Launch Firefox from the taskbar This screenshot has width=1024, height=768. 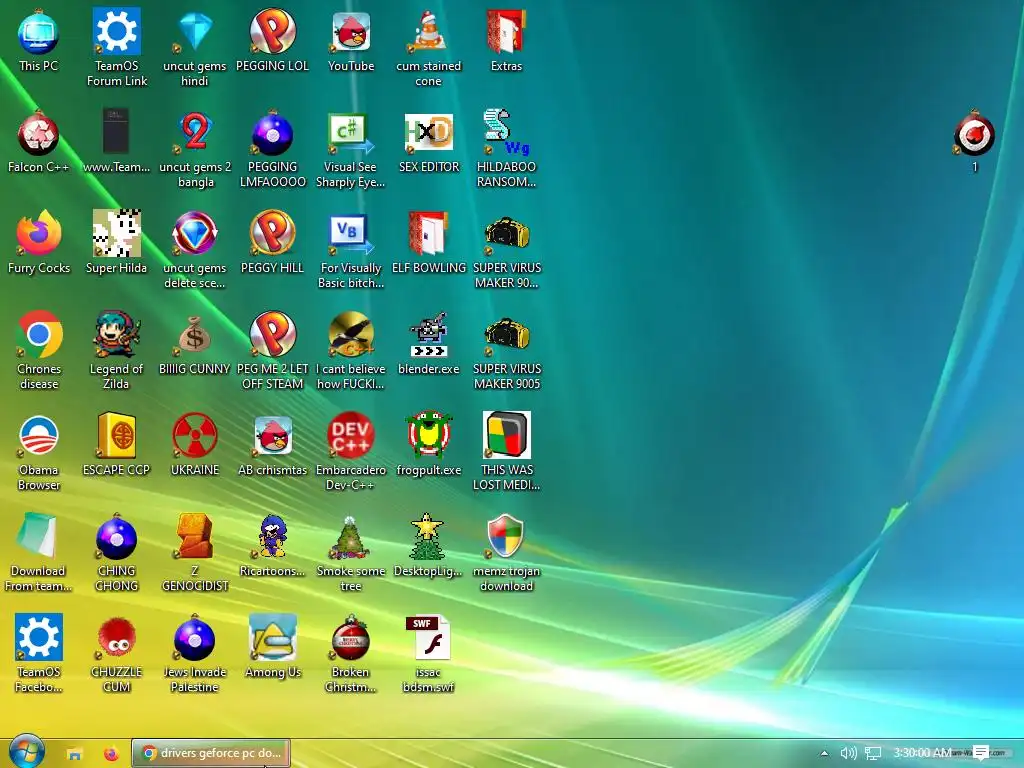[x=111, y=754]
